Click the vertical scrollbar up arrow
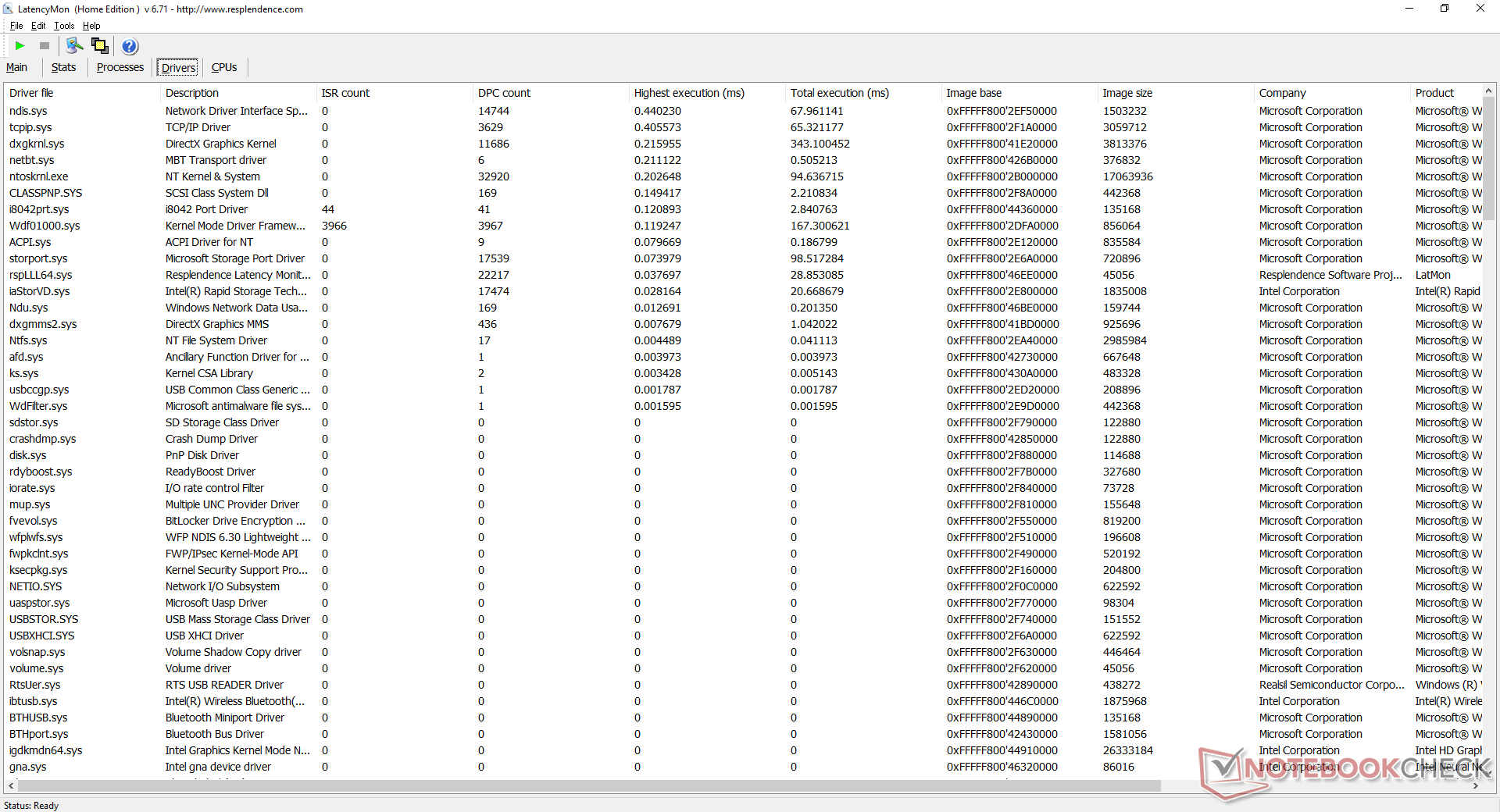 1488,91
